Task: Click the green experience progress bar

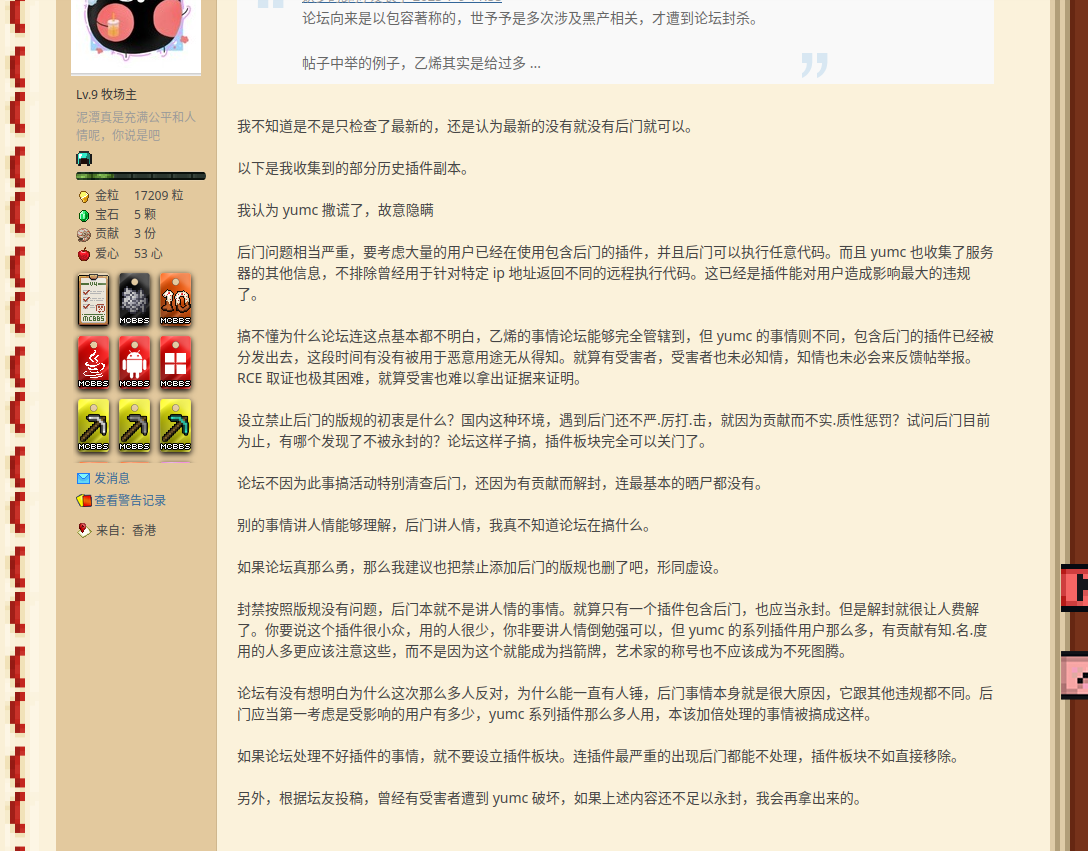Action: [x=141, y=176]
